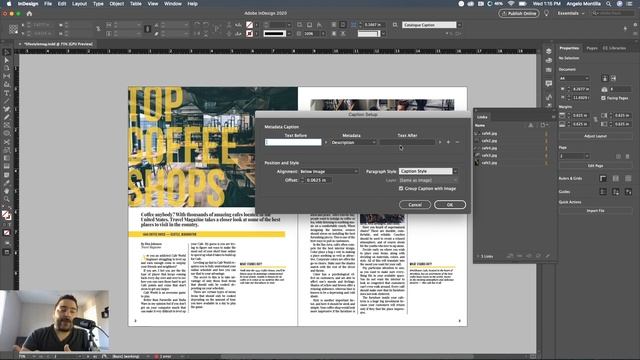Switch to the CC Libraries tab
The image size is (640, 360).
[x=615, y=48]
